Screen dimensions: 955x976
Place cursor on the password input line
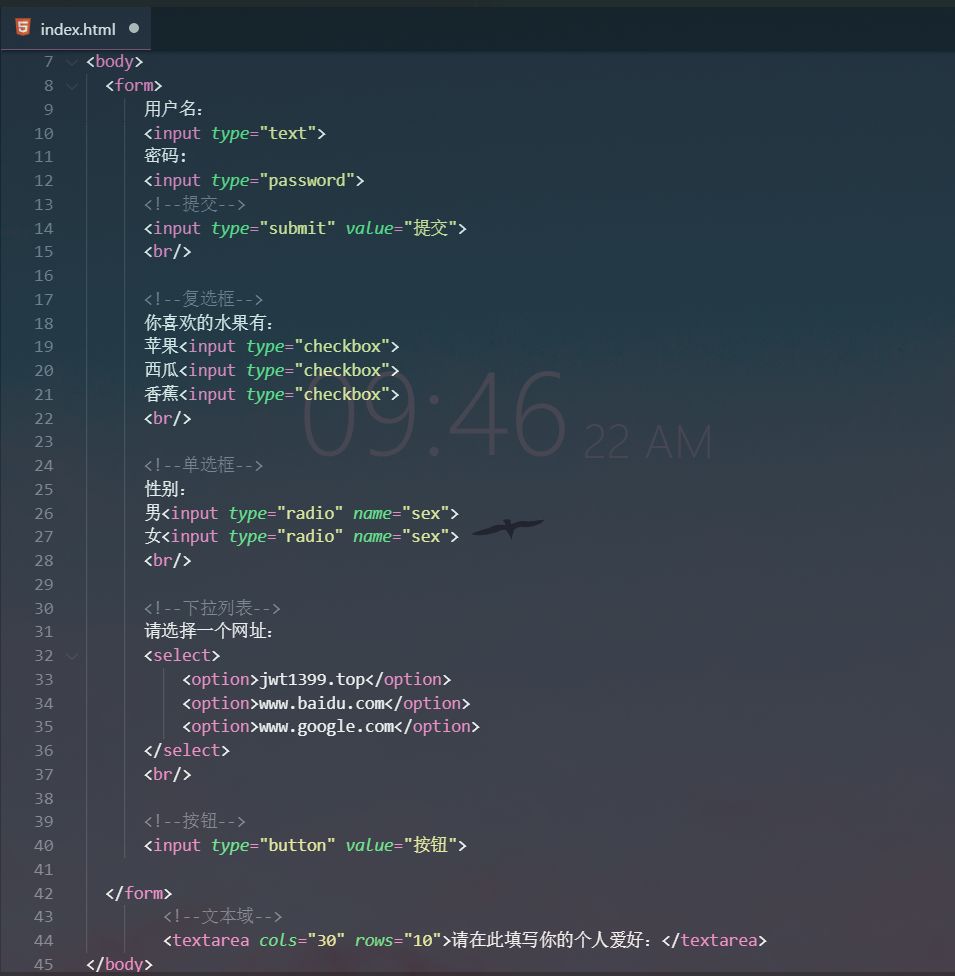(254, 181)
